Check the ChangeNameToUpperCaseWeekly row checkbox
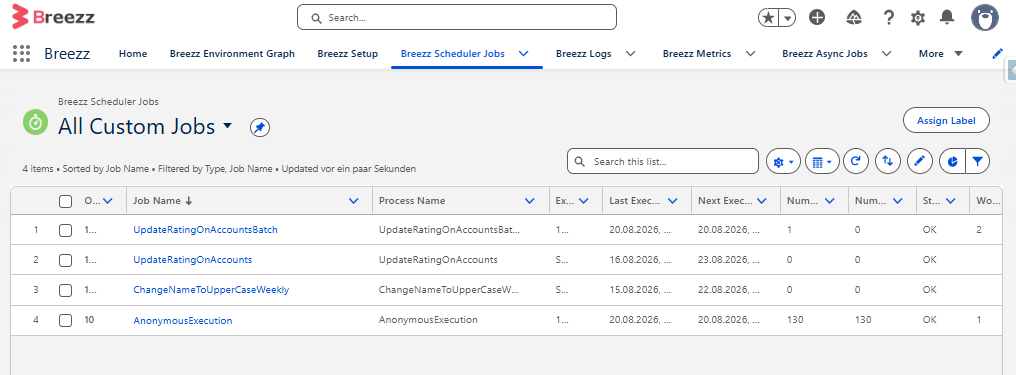 65,290
